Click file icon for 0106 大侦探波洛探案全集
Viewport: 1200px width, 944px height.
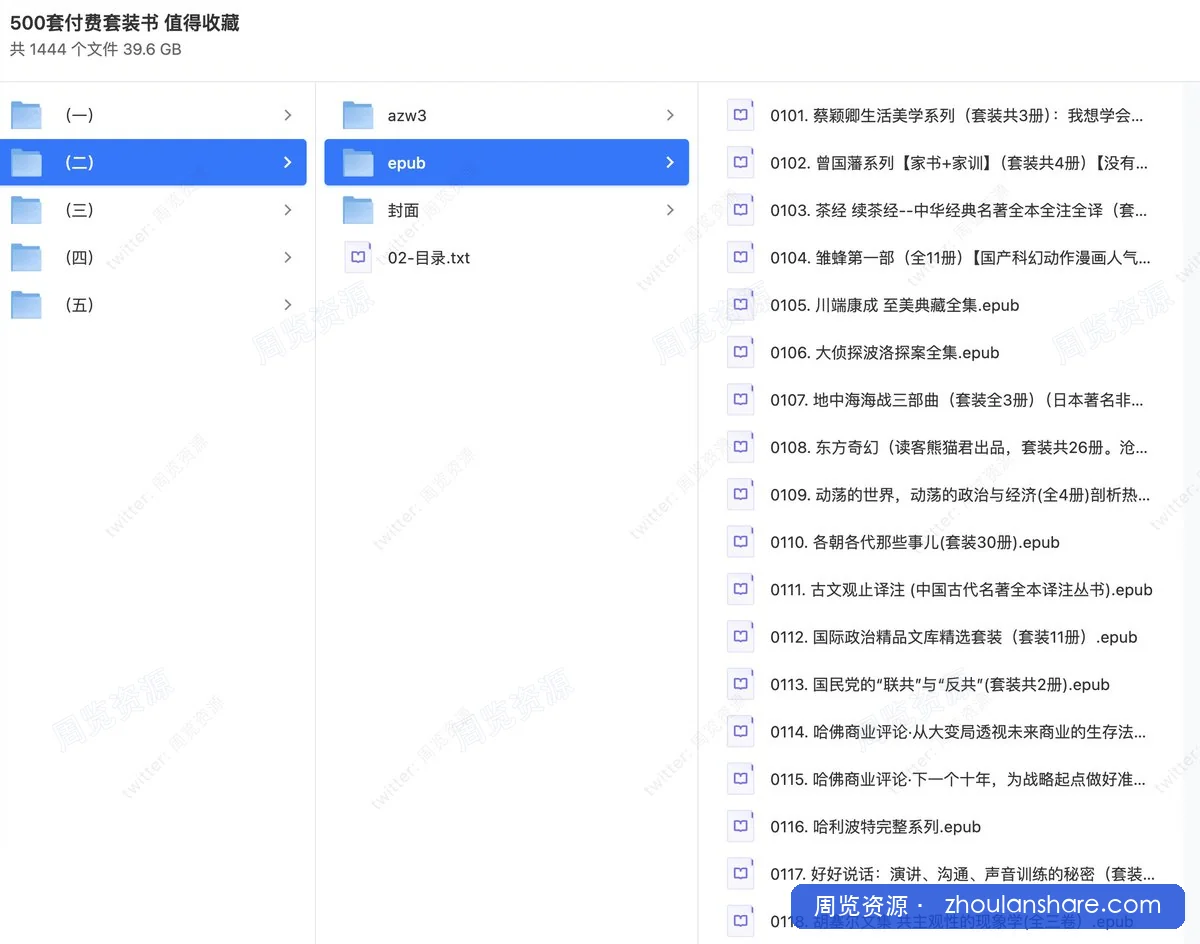tap(740, 352)
